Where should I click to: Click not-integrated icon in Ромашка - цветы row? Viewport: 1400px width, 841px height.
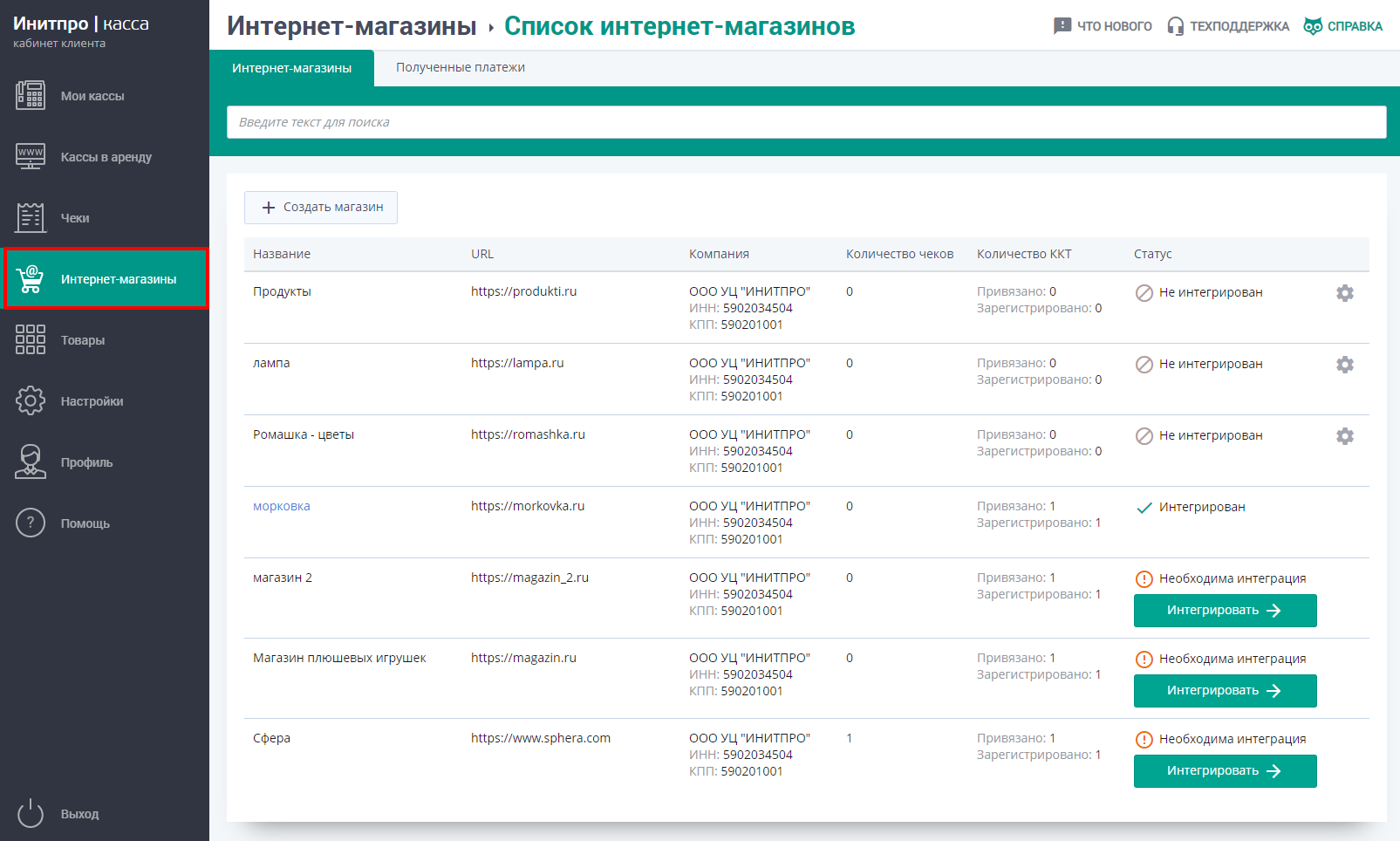(x=1144, y=436)
